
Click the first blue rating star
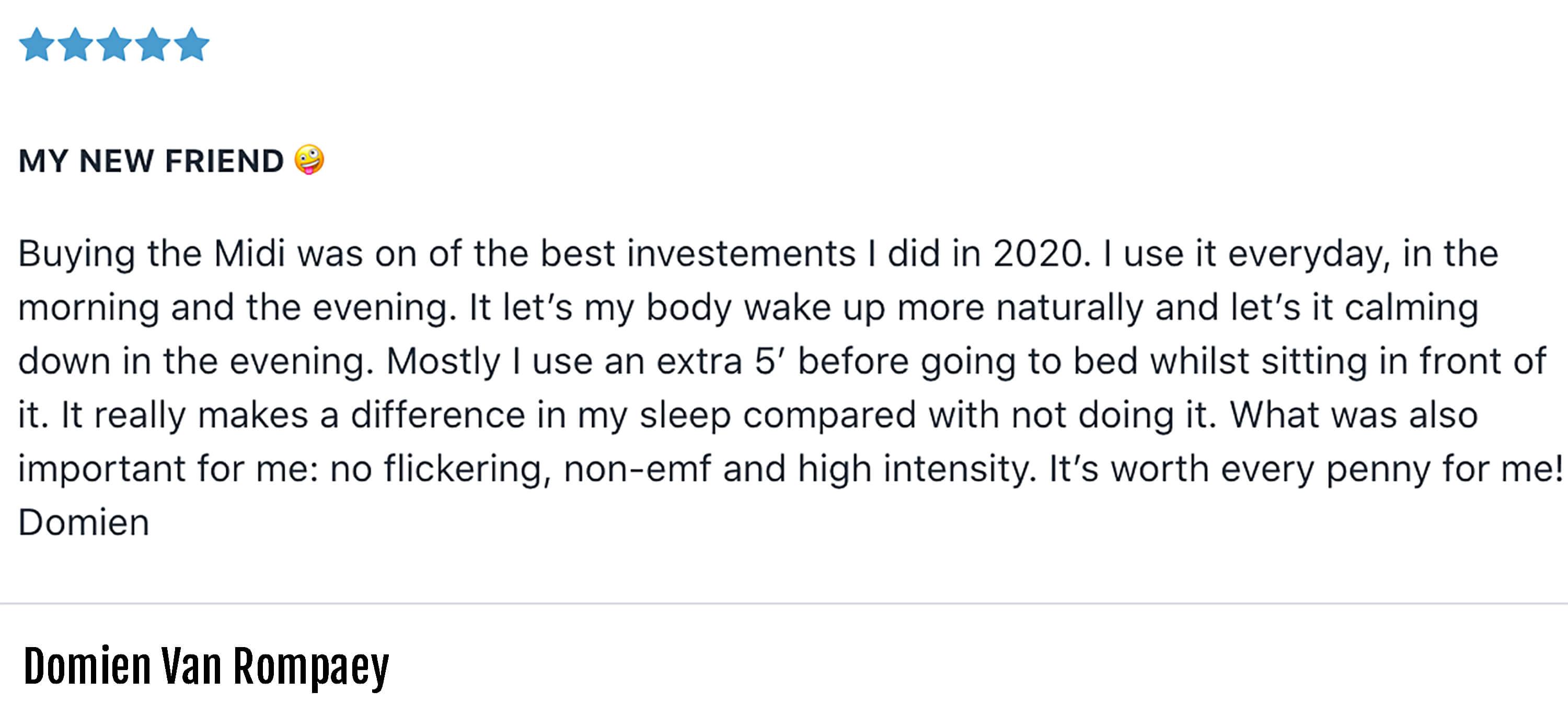[37, 44]
